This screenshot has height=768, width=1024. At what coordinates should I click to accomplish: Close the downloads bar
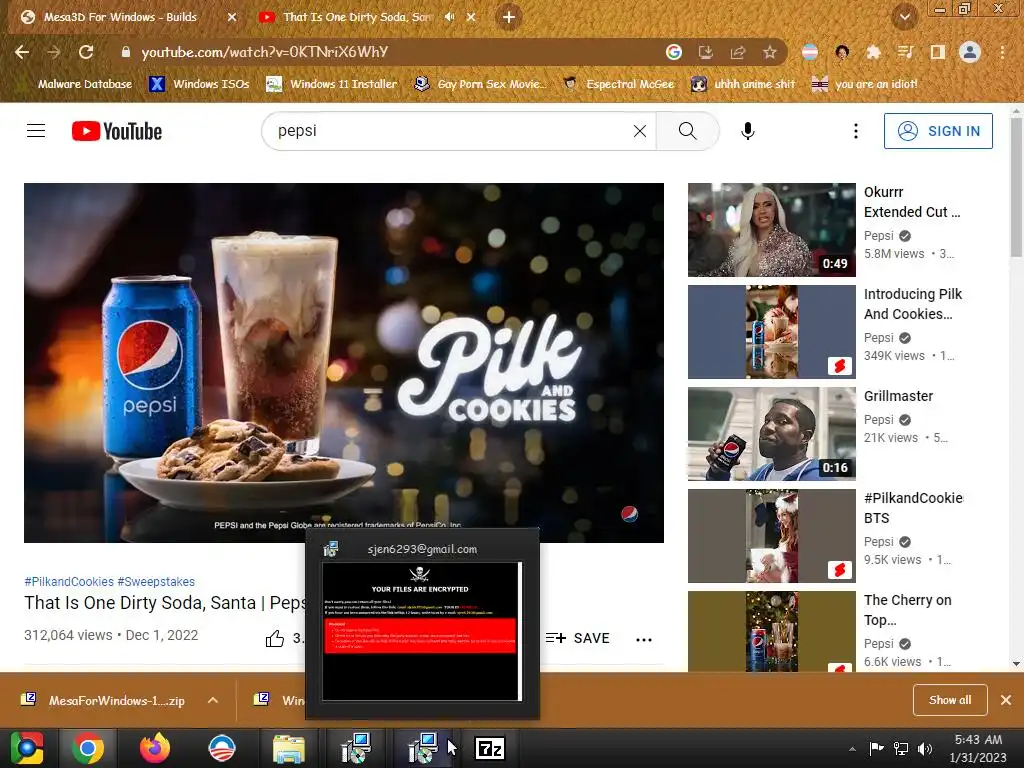point(1006,700)
